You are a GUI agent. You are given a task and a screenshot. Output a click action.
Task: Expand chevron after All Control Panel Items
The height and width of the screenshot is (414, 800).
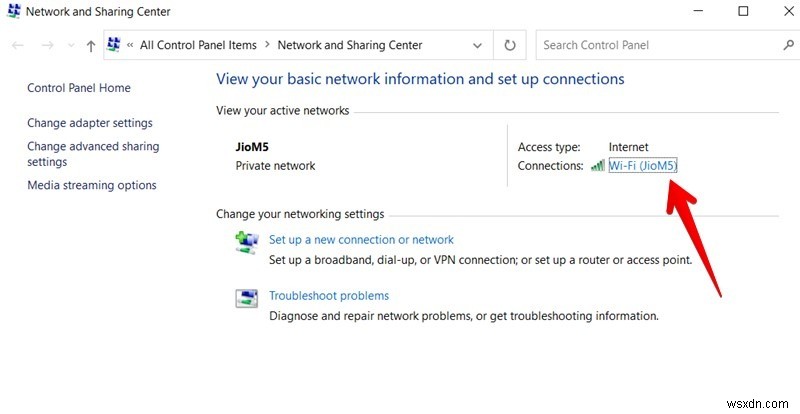[266, 45]
